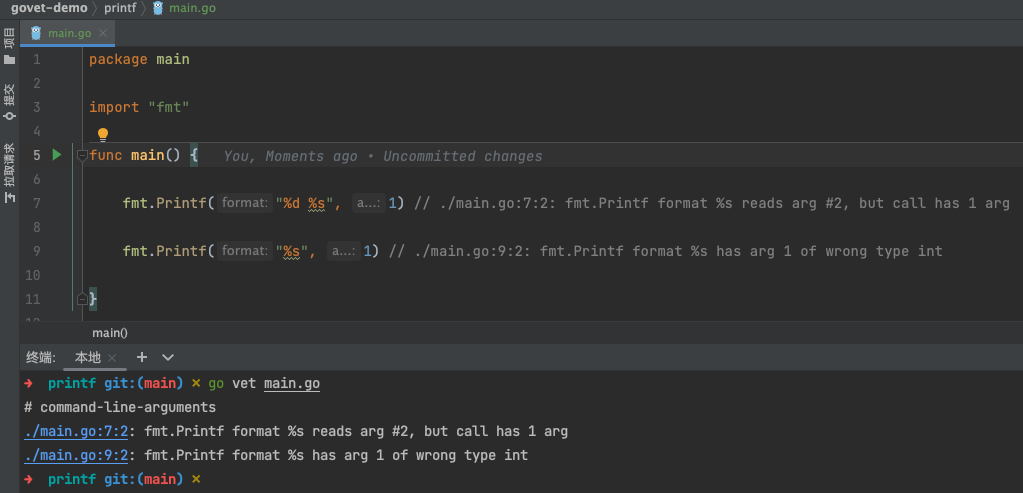Add a new terminal session with plus icon

point(142,357)
